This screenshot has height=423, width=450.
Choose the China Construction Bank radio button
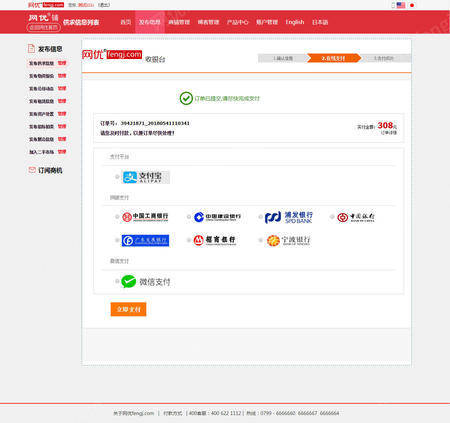[189, 217]
